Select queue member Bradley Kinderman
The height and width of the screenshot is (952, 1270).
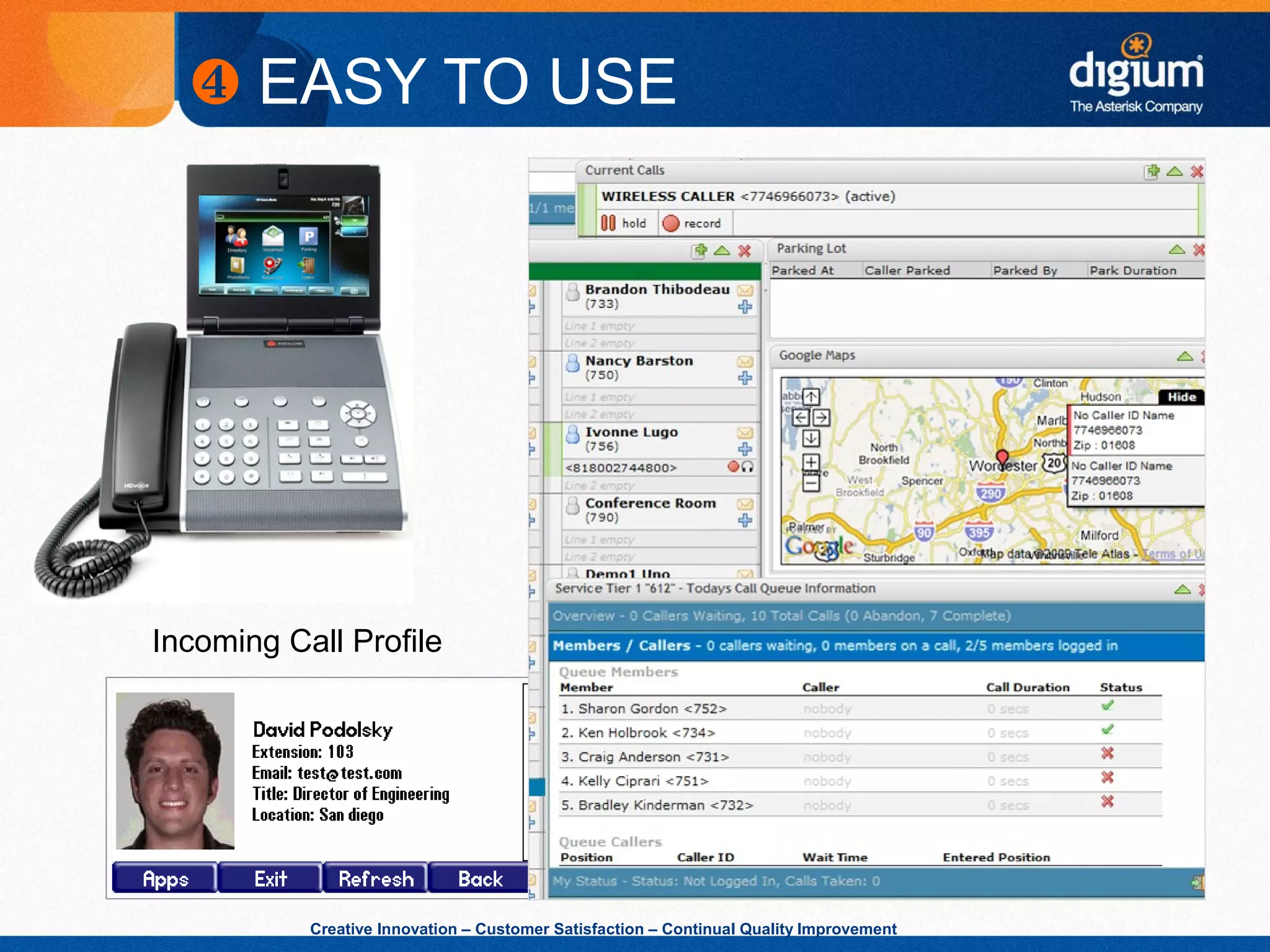click(860, 805)
